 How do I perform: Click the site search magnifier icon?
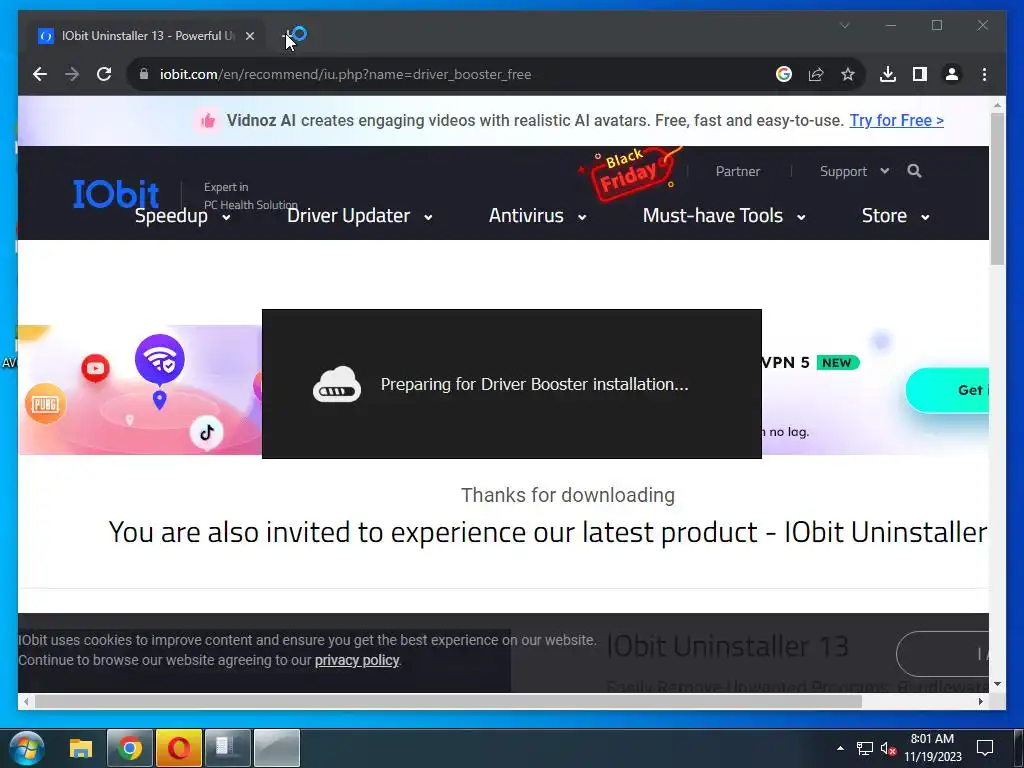[x=914, y=171]
